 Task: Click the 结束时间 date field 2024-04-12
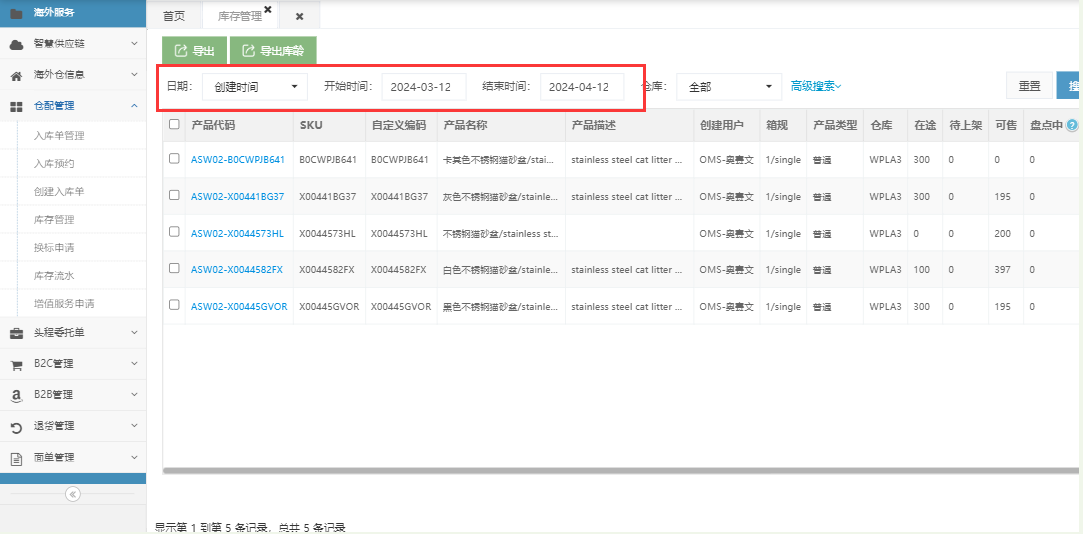pyautogui.click(x=582, y=87)
